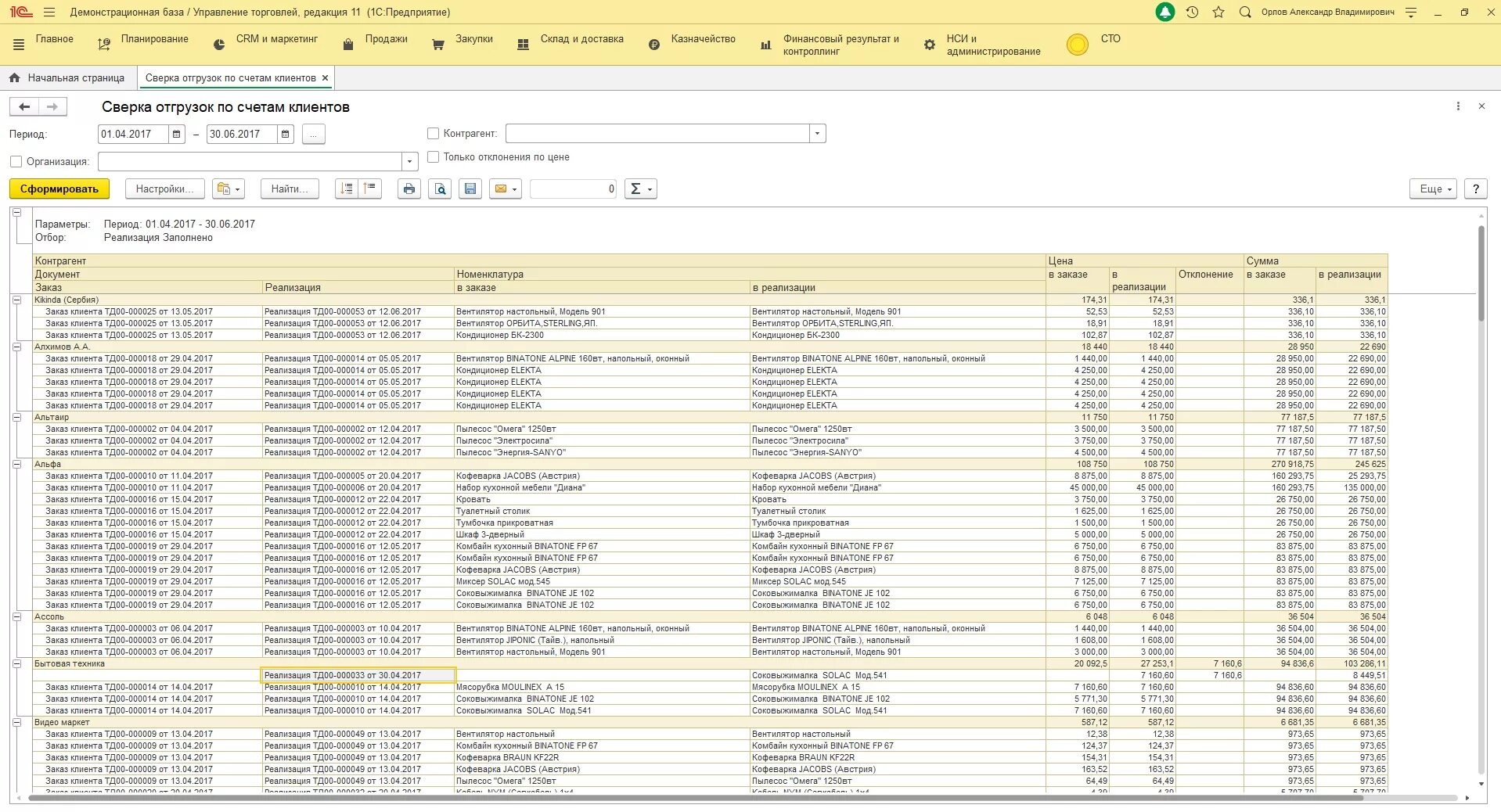The image size is (1501, 812).
Task: Save the report to file
Action: click(470, 189)
